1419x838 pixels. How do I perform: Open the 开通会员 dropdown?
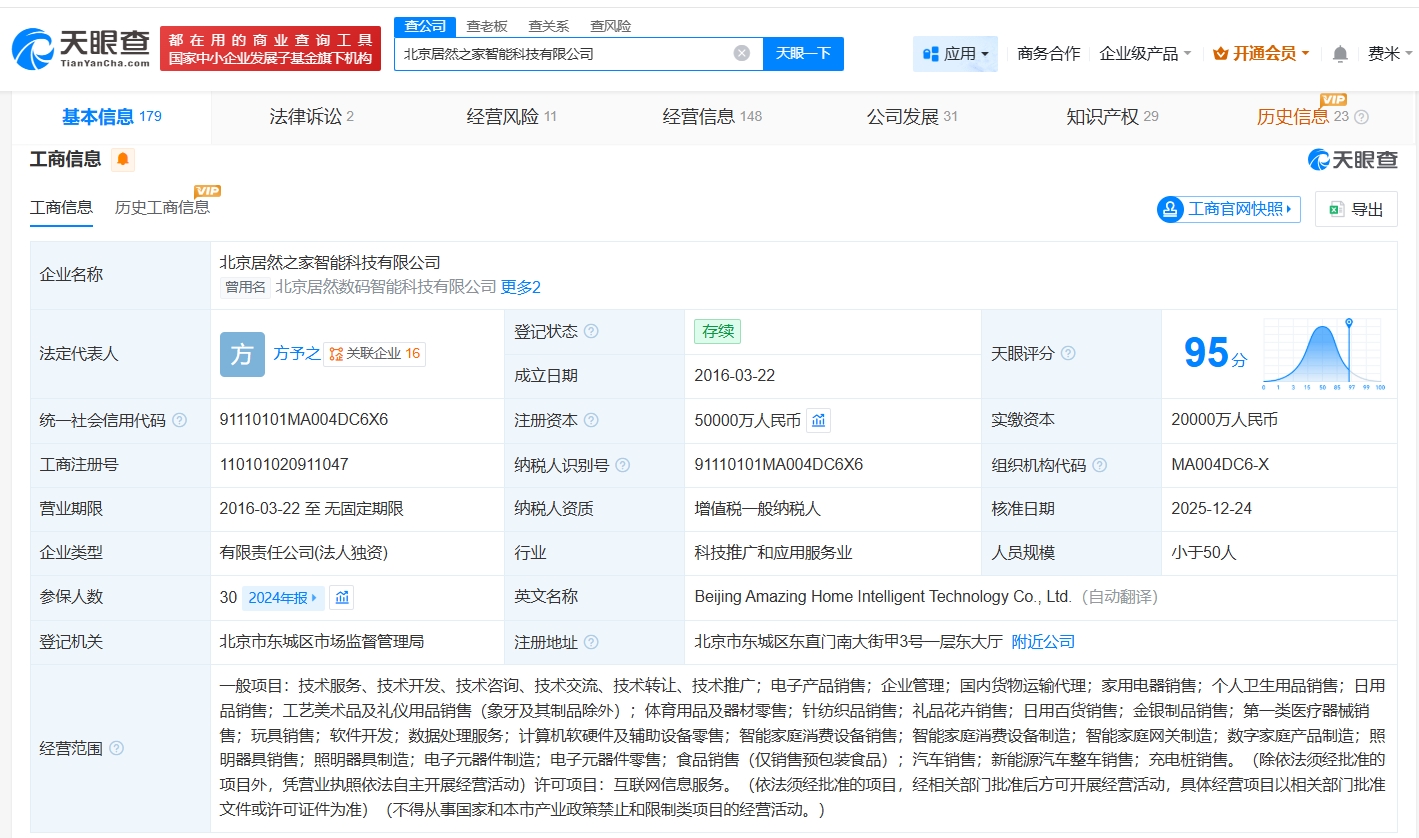(1260, 54)
